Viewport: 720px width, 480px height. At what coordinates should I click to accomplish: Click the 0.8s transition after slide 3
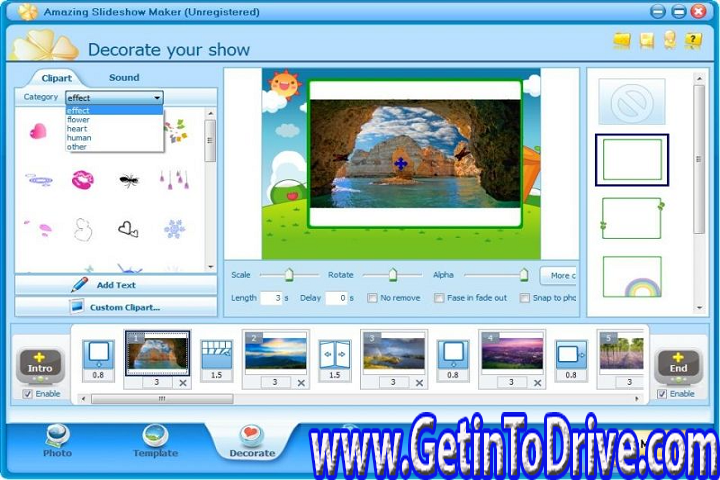coord(453,355)
